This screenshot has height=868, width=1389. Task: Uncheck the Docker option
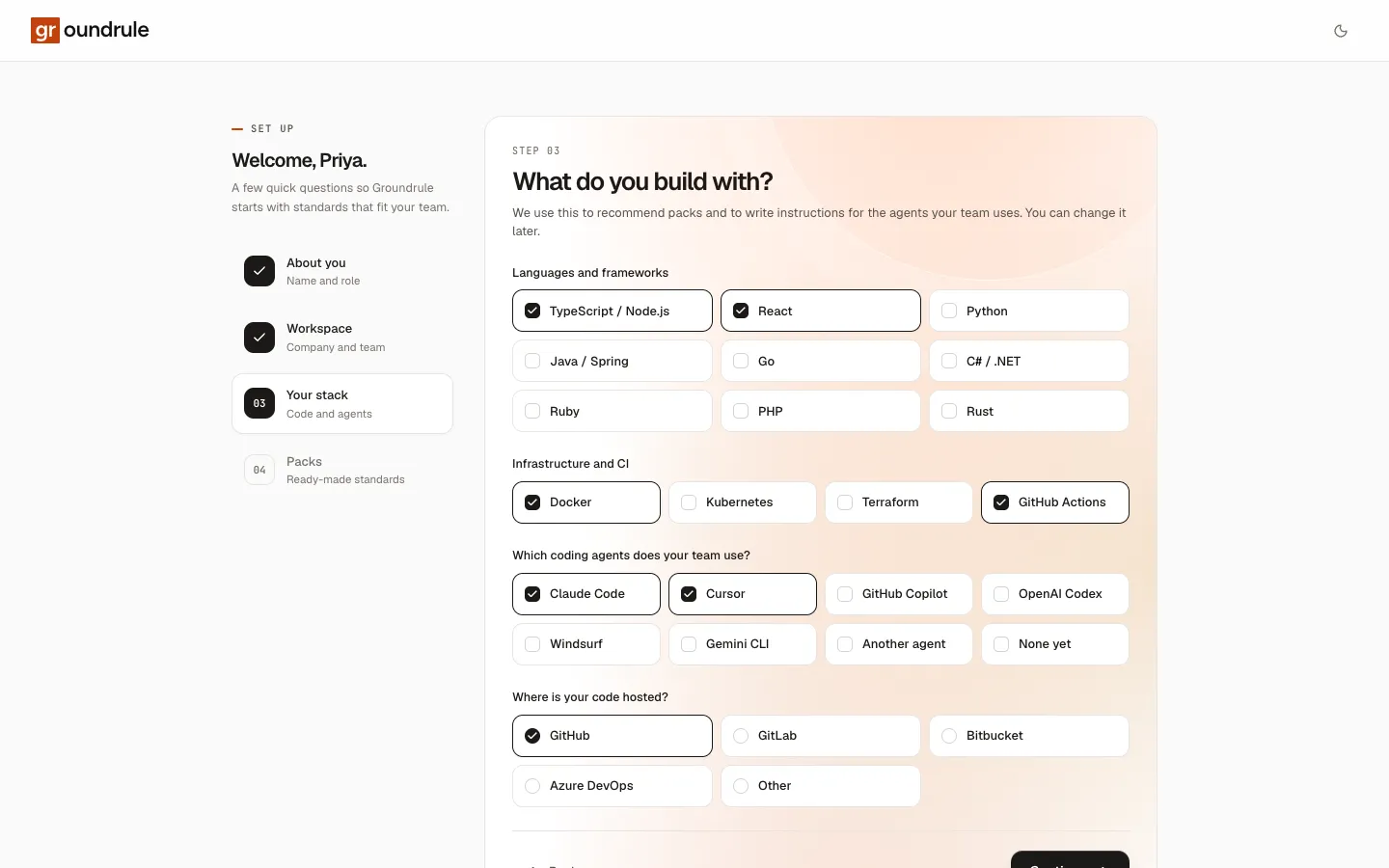tap(586, 502)
